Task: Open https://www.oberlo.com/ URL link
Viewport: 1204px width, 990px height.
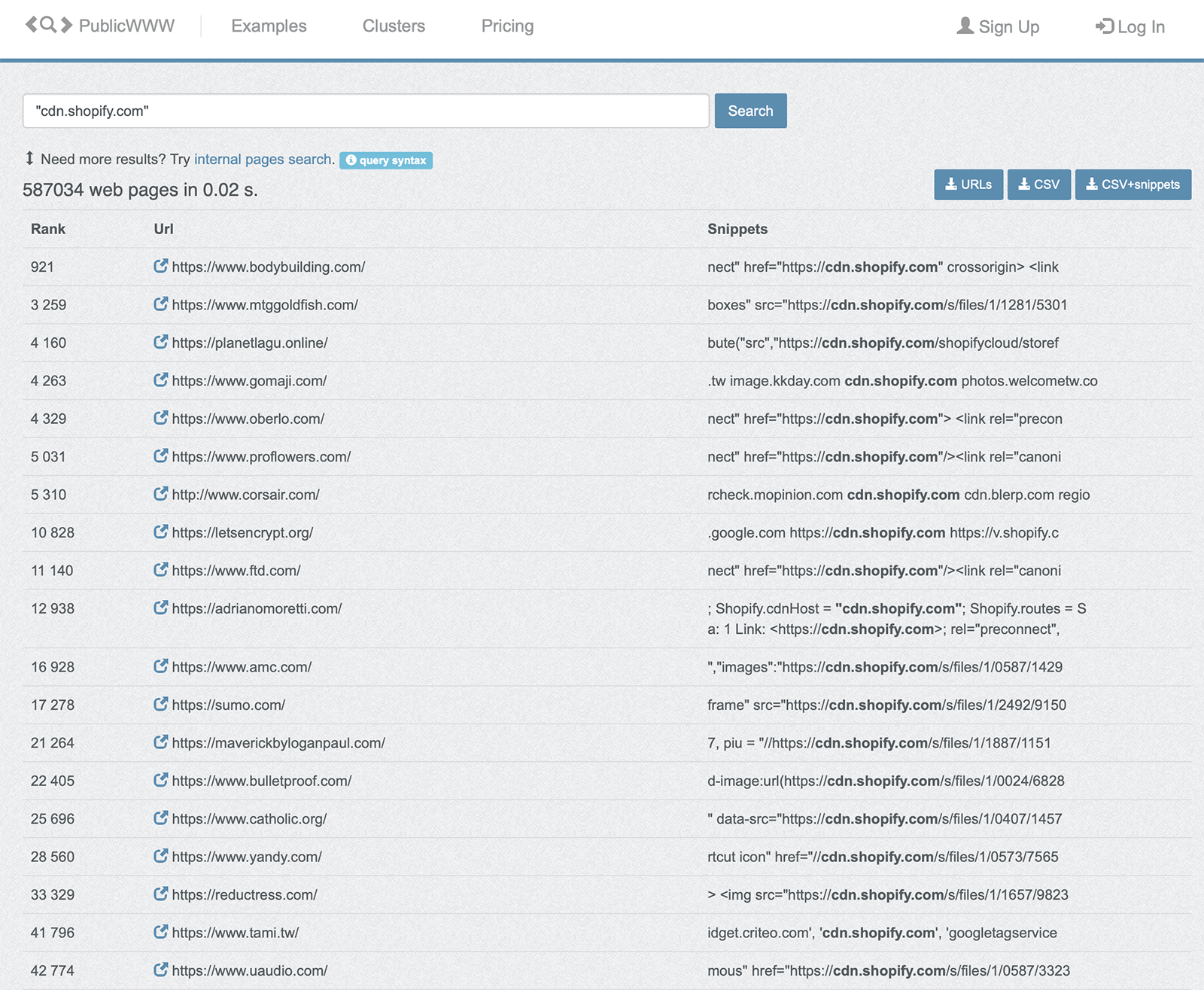Action: (248, 419)
